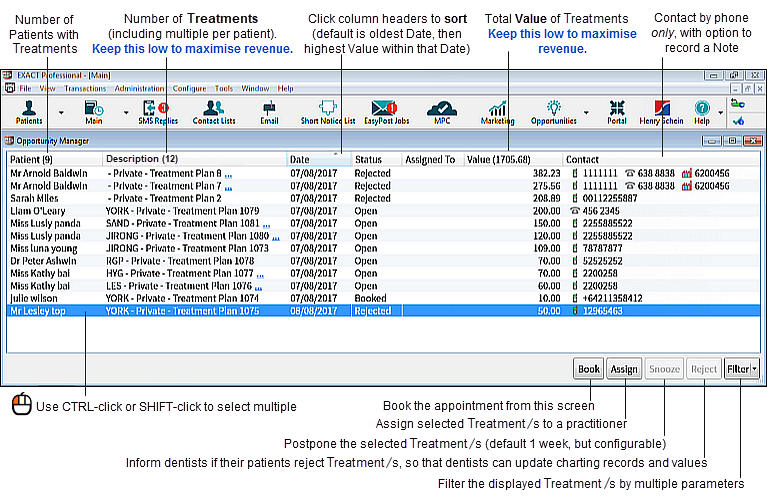Click fax icon beside 6200456 in Treatment Plan 8 row

tap(687, 173)
